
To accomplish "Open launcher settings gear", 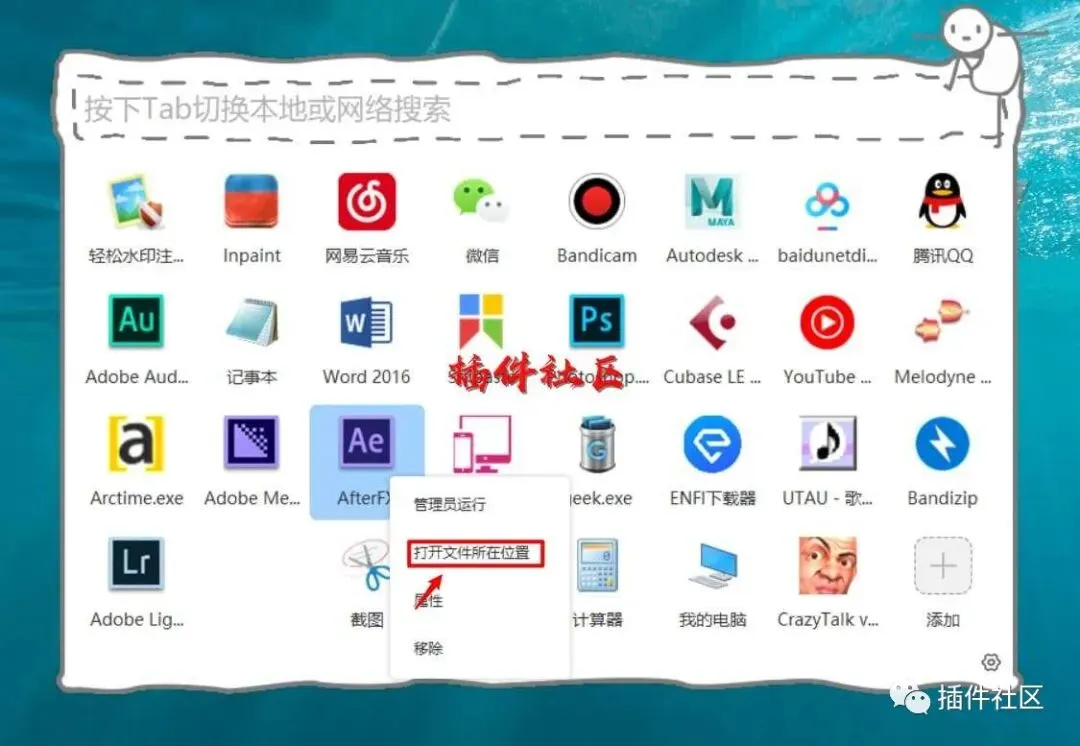I will [990, 662].
